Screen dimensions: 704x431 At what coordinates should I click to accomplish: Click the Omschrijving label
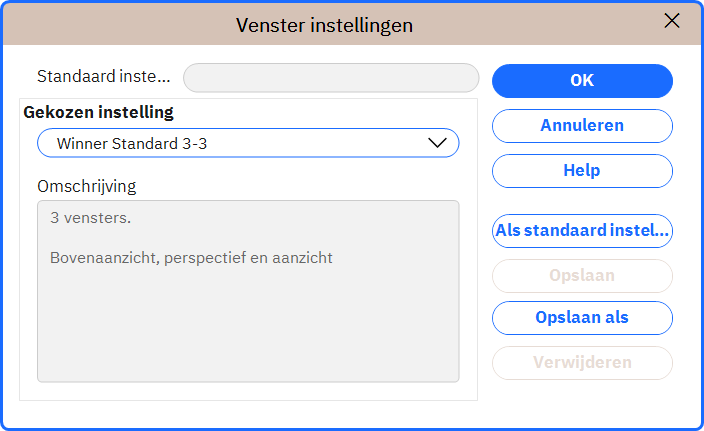[87, 186]
